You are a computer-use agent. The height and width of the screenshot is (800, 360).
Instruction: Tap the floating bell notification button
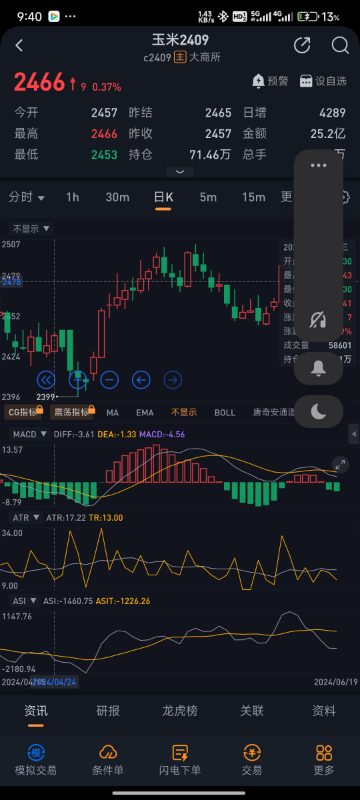coord(319,368)
